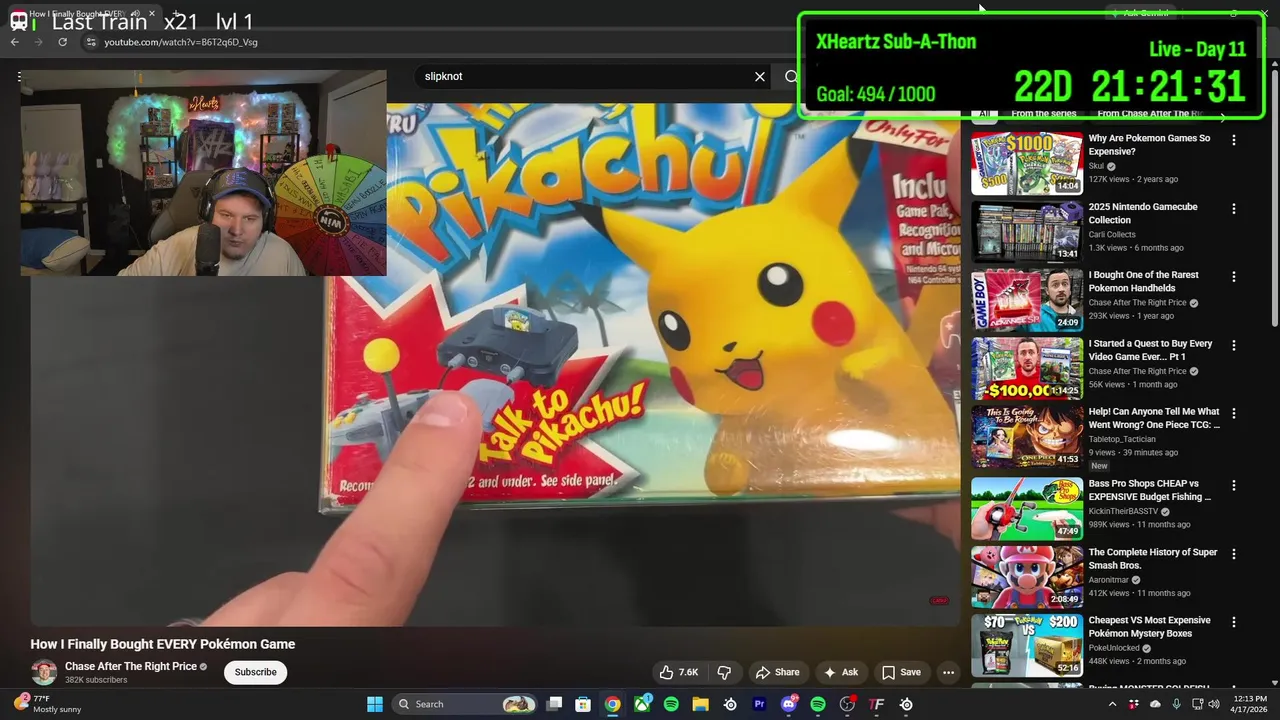Subscribe to Chase After The Right Price
Screen dimensions: 1280x720
click(255, 672)
